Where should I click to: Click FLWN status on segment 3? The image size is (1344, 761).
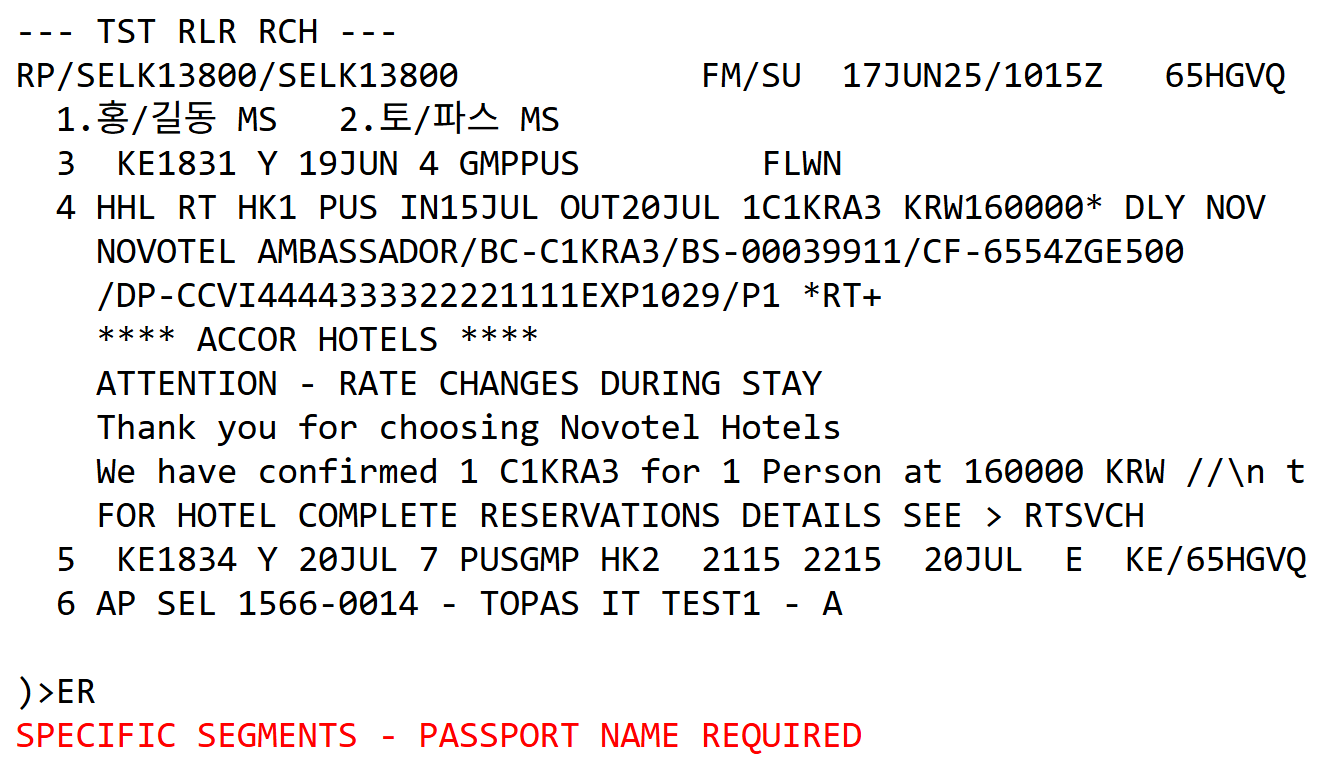coord(802,164)
